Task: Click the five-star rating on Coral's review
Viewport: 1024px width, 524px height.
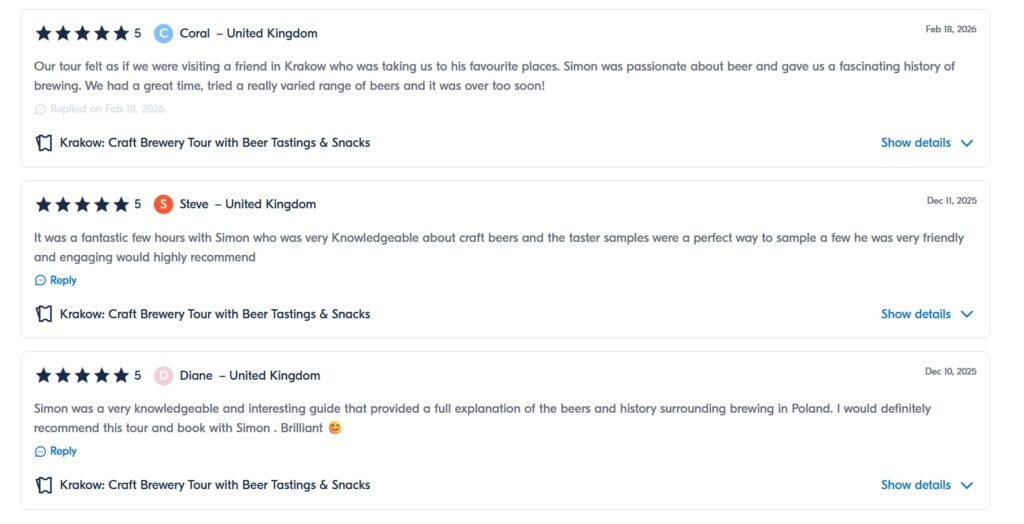Action: (x=82, y=33)
